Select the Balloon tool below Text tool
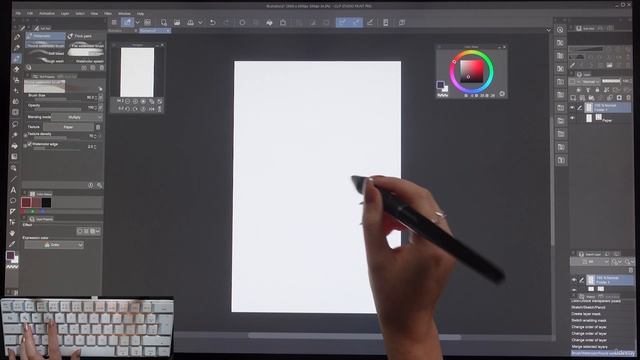Image resolution: width=640 pixels, height=360 pixels. point(13,201)
